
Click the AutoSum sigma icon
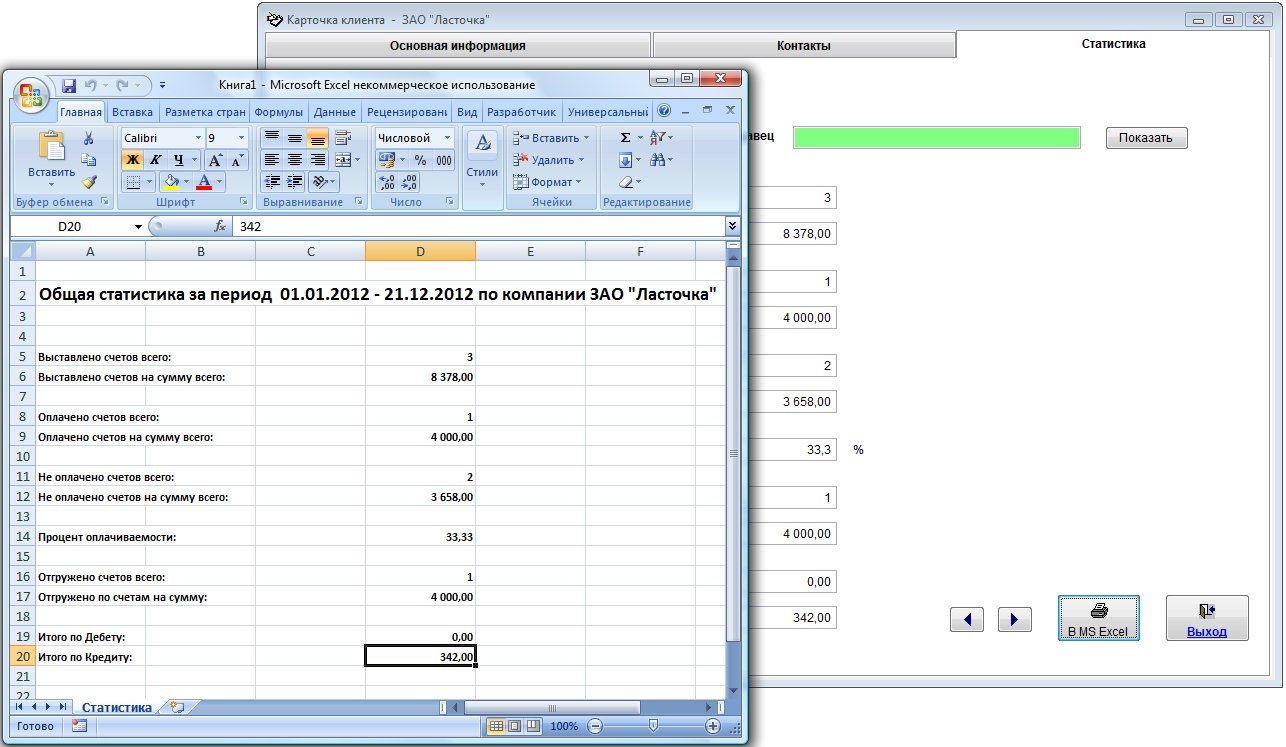[x=626, y=138]
